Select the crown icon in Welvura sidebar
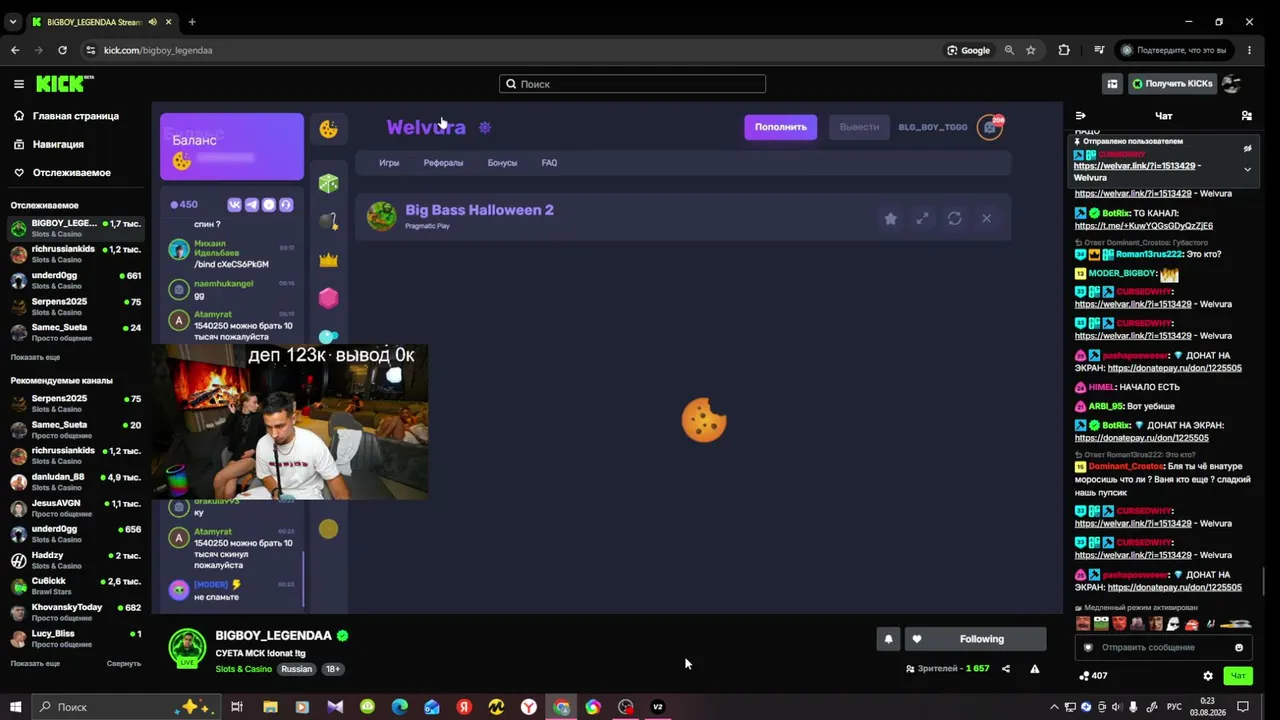This screenshot has height=720, width=1280. pos(328,260)
